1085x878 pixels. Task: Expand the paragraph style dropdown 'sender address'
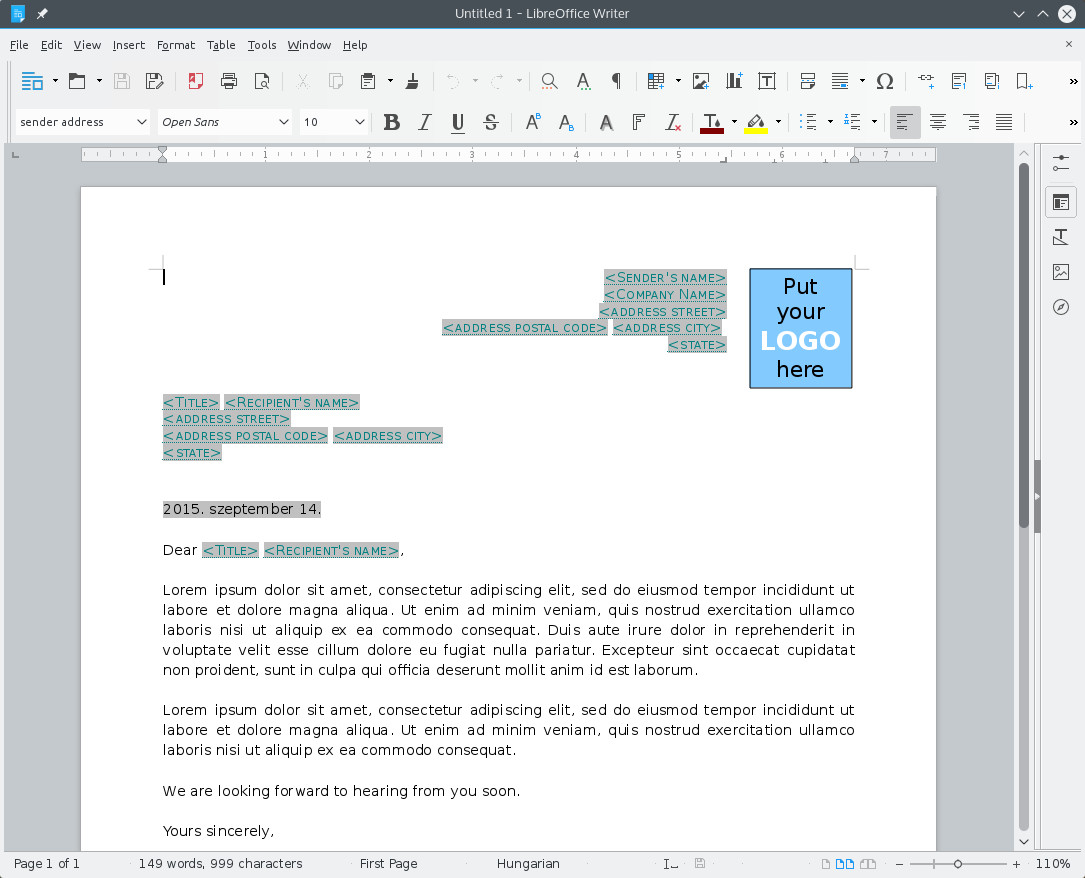[141, 122]
